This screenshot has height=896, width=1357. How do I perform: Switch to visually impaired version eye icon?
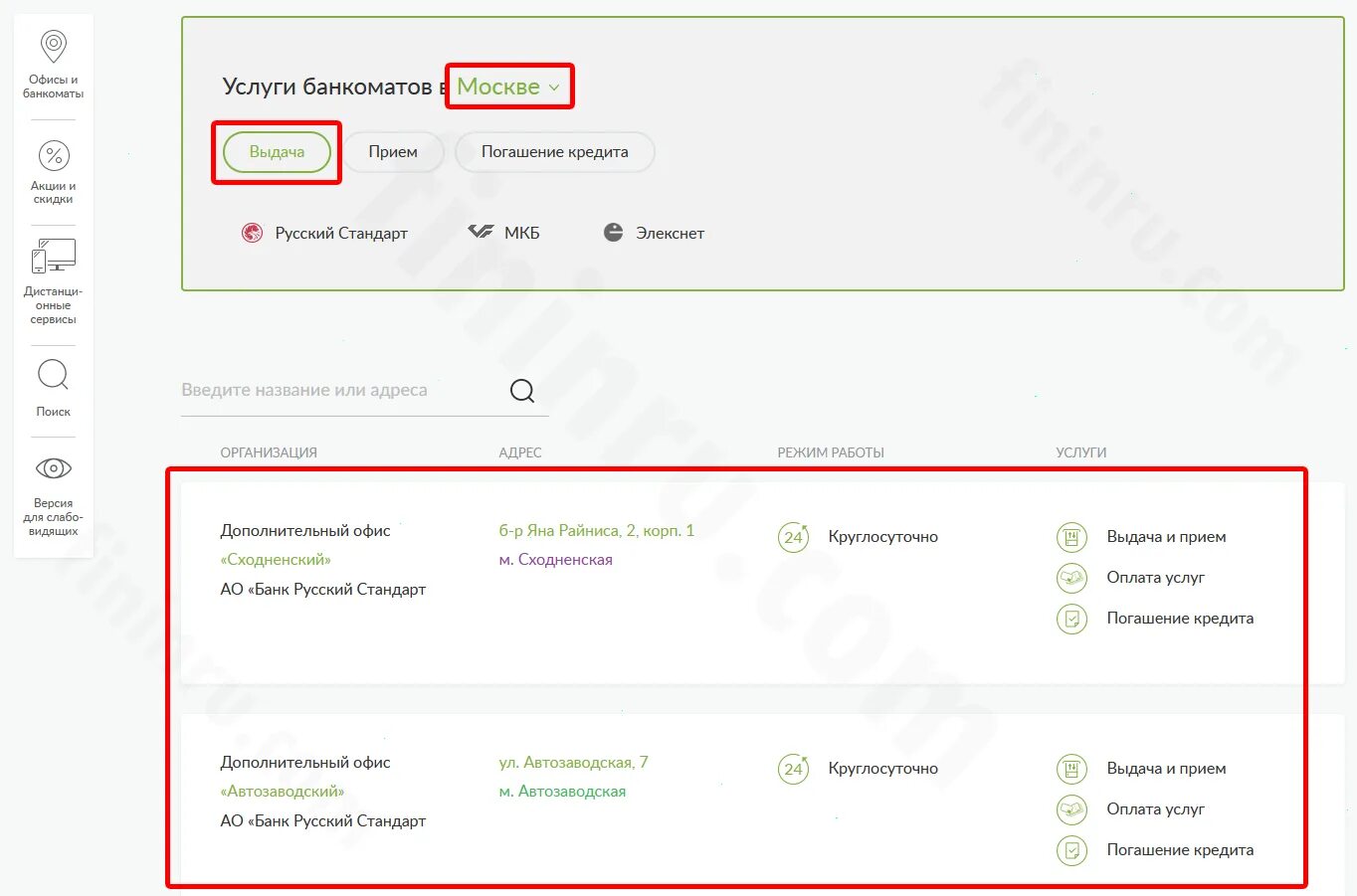tap(53, 467)
